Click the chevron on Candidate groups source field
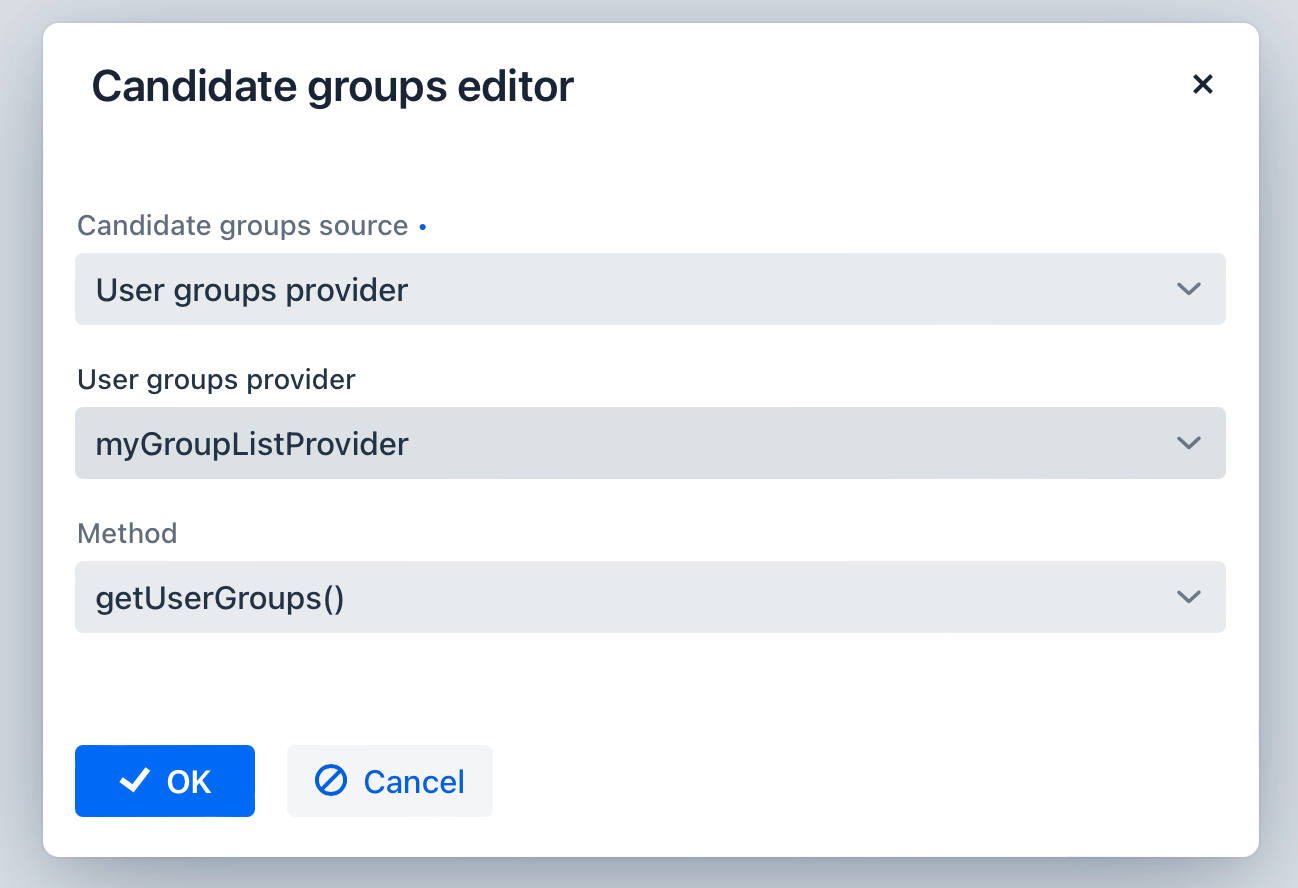 coord(1189,289)
